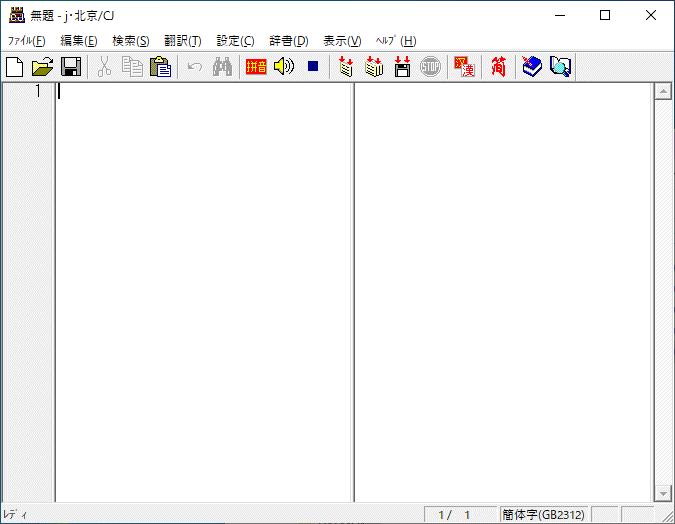Click the application icon in the title bar
This screenshot has height=524, width=675.
tap(17, 15)
